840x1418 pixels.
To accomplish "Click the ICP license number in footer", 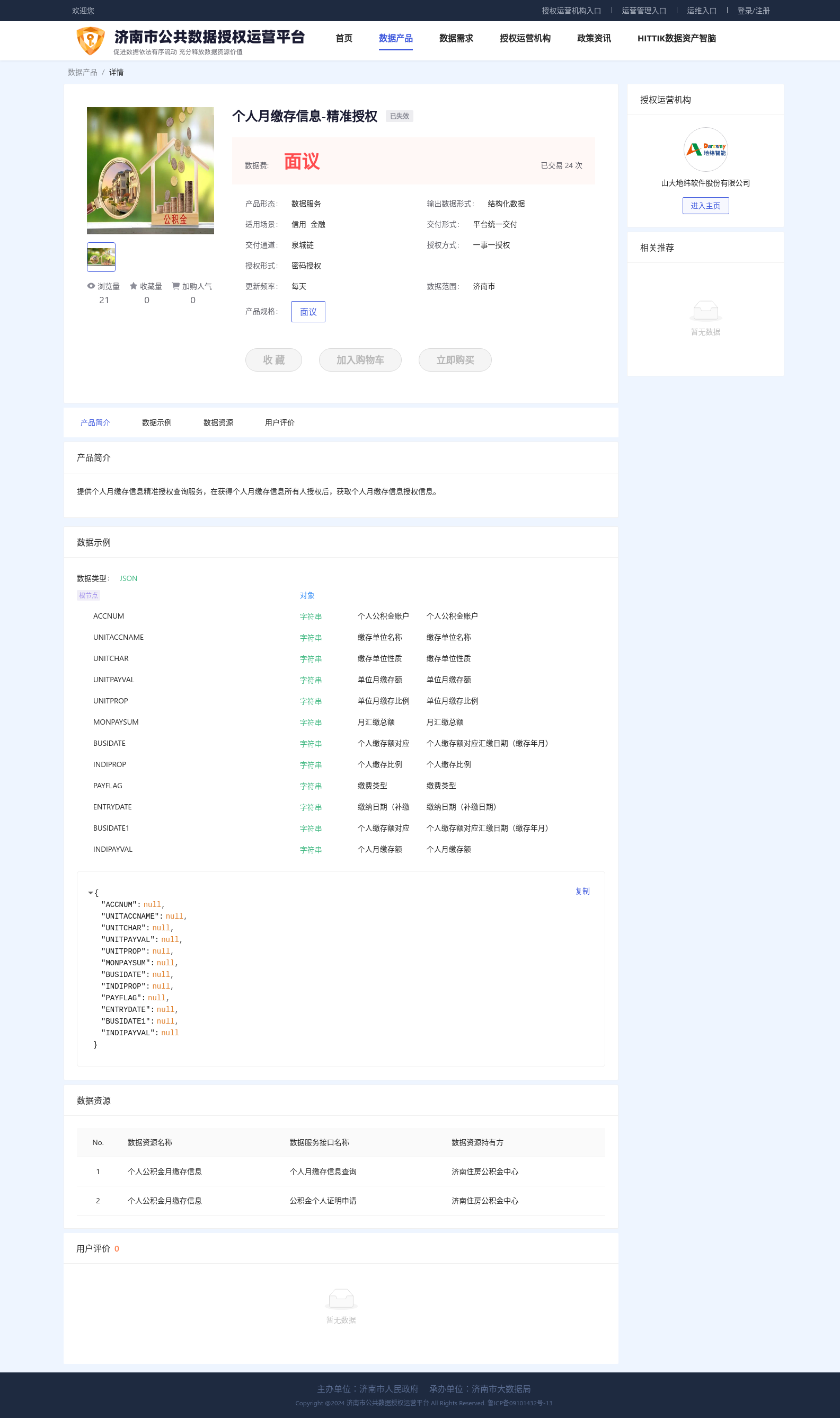I will 519,1403.
